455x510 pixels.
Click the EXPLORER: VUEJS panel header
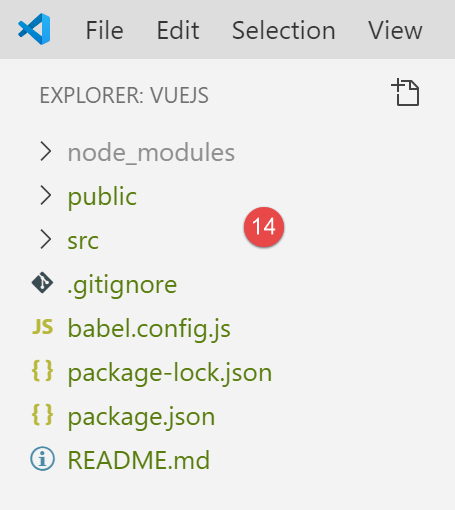coord(124,95)
